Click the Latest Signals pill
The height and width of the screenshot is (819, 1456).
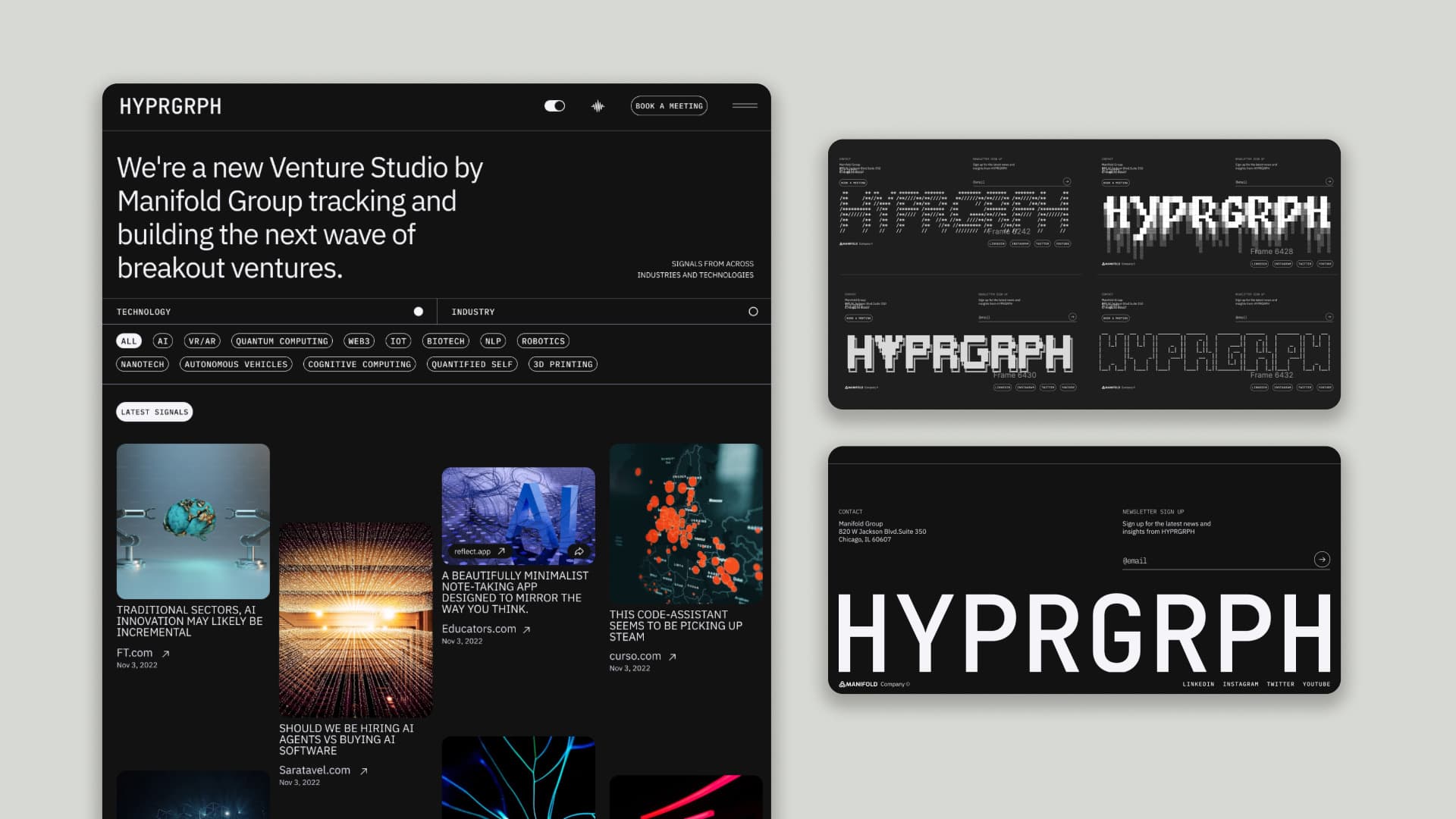tap(155, 412)
